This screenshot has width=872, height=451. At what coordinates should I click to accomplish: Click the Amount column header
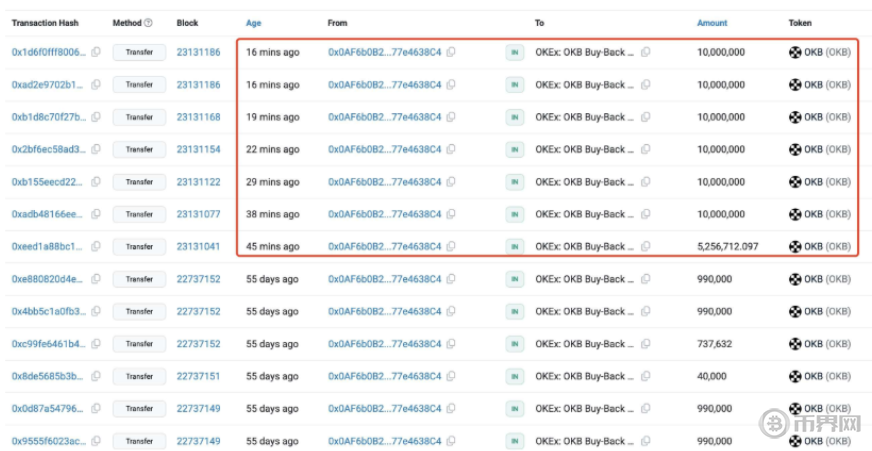[712, 23]
